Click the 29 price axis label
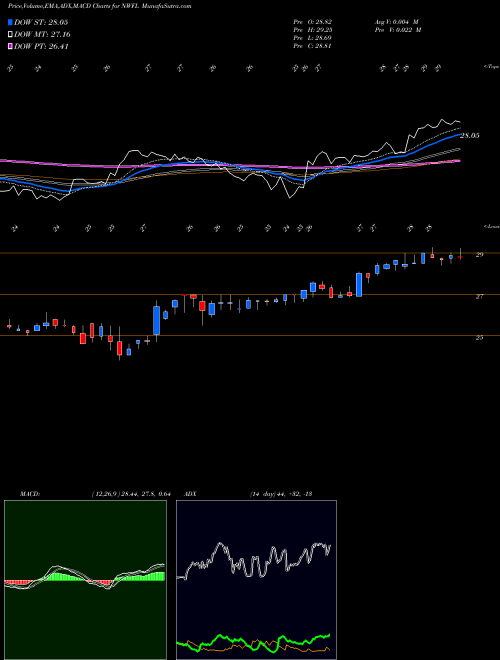The height and width of the screenshot is (660, 500). (x=479, y=255)
